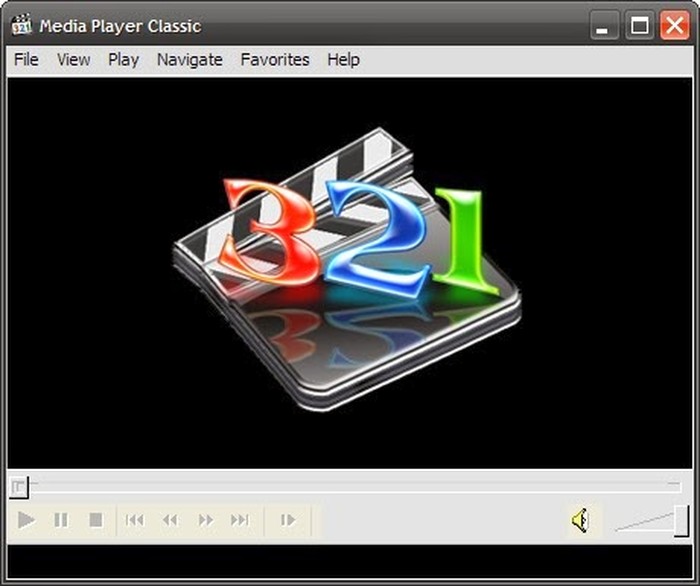
Task: Open the Help menu
Action: point(343,60)
